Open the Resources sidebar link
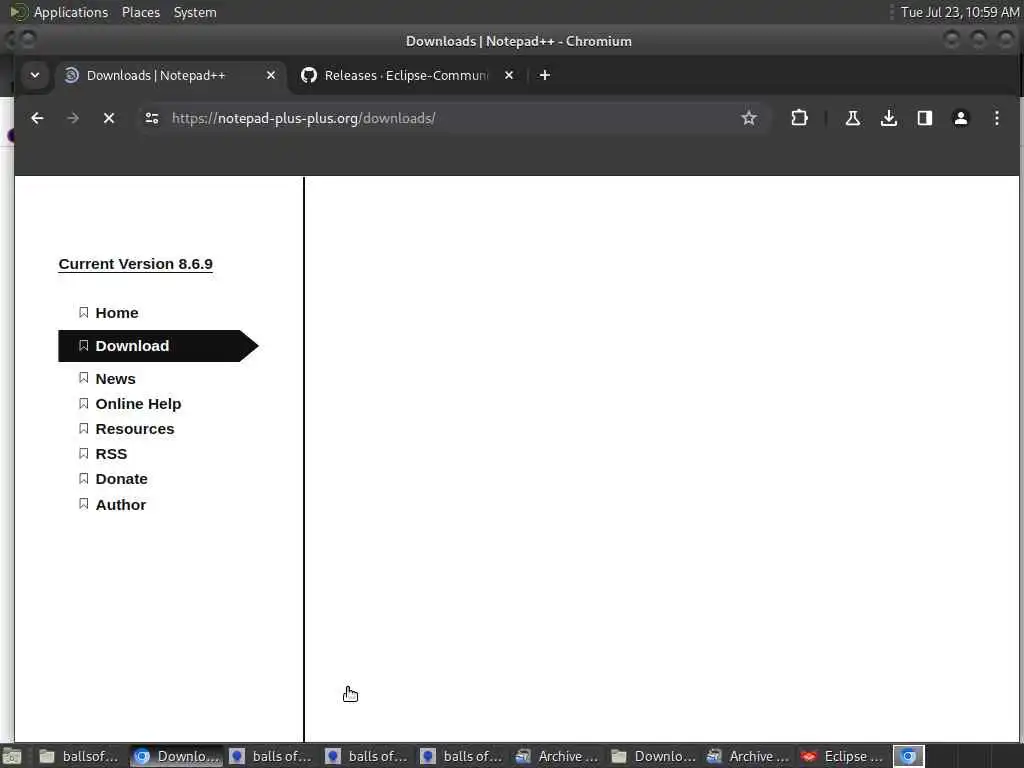Viewport: 1024px width, 768px height. [135, 429]
